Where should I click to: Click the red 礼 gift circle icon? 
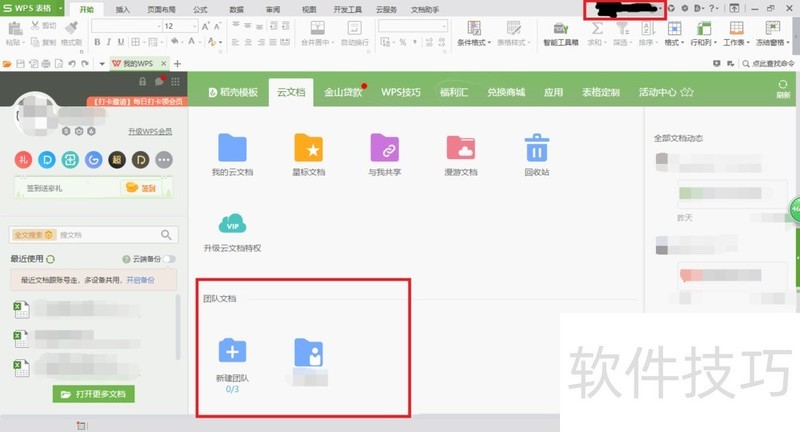(x=23, y=160)
